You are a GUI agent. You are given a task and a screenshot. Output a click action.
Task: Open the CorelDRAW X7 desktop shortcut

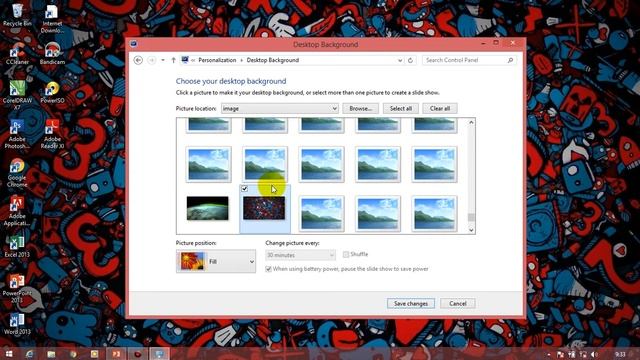pyautogui.click(x=17, y=95)
